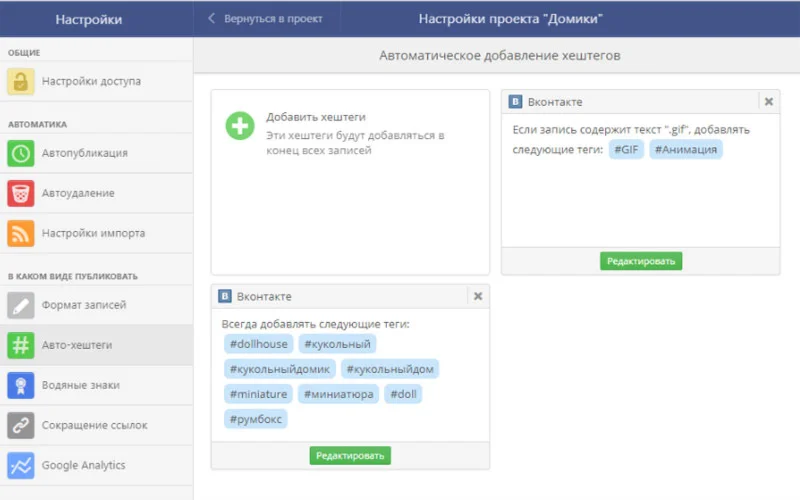
Task: Click the Google Analytics chart icon
Action: (21, 465)
